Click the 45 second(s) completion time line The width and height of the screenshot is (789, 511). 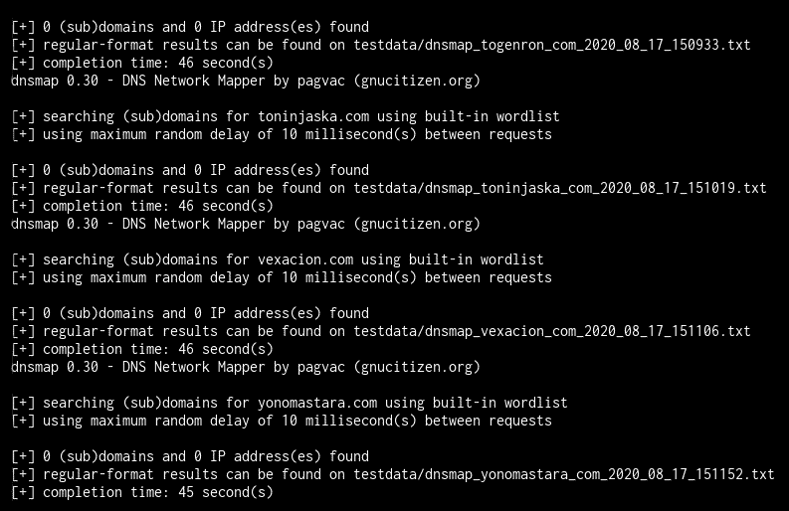[142, 492]
